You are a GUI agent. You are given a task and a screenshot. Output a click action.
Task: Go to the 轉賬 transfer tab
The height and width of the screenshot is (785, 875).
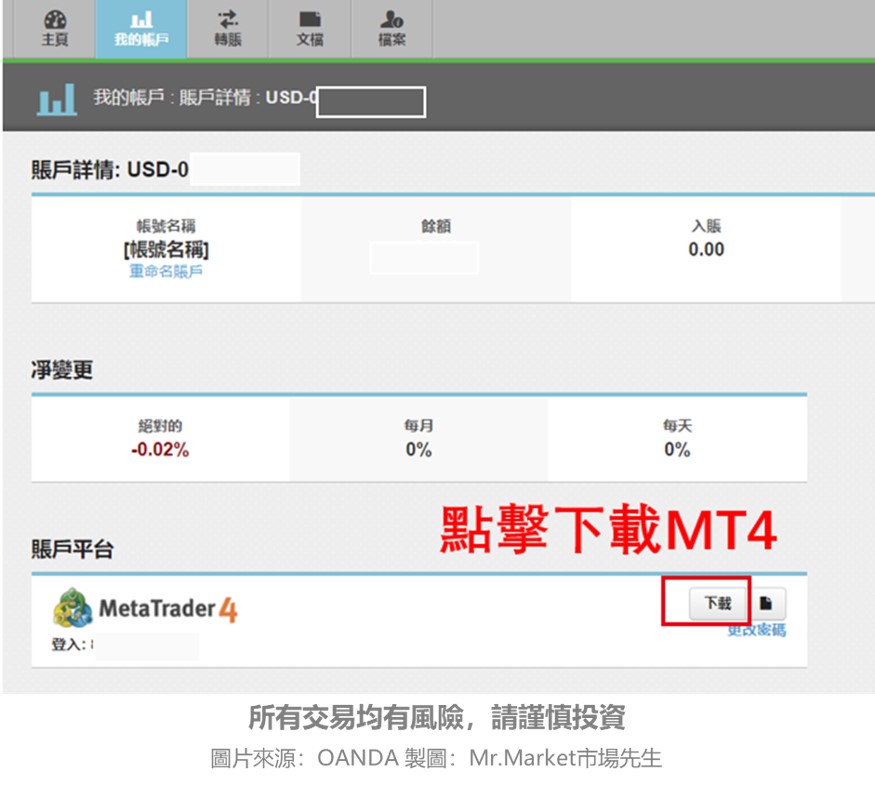[228, 29]
